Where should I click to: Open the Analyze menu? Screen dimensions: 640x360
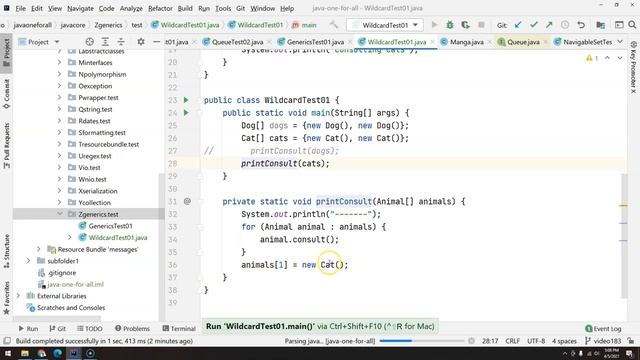click(131, 8)
